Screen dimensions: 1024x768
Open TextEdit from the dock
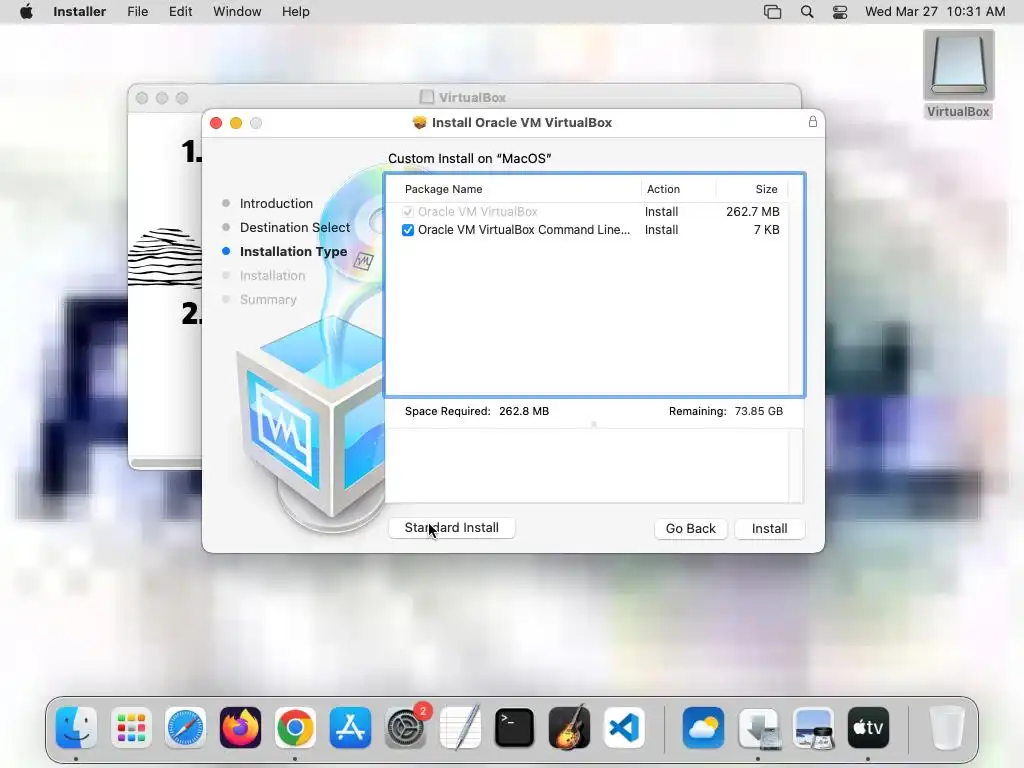click(x=460, y=728)
